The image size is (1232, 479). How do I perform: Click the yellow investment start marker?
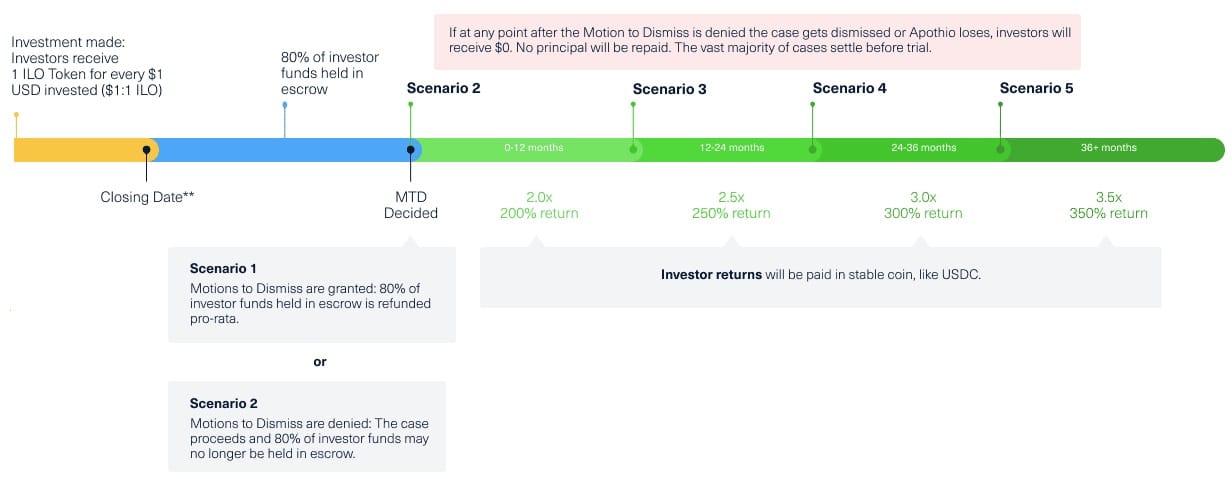click(x=16, y=115)
